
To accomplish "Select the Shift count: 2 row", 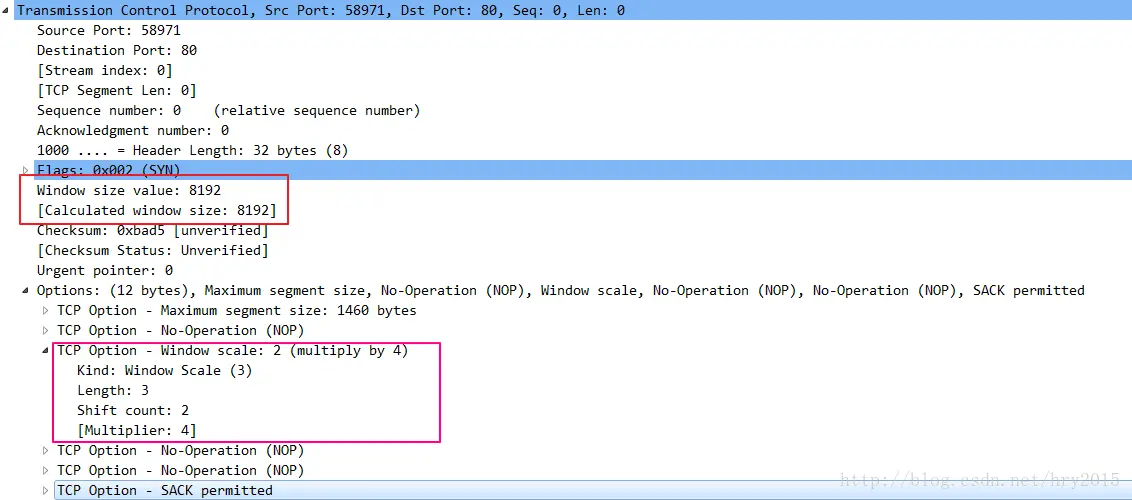I will tap(133, 411).
